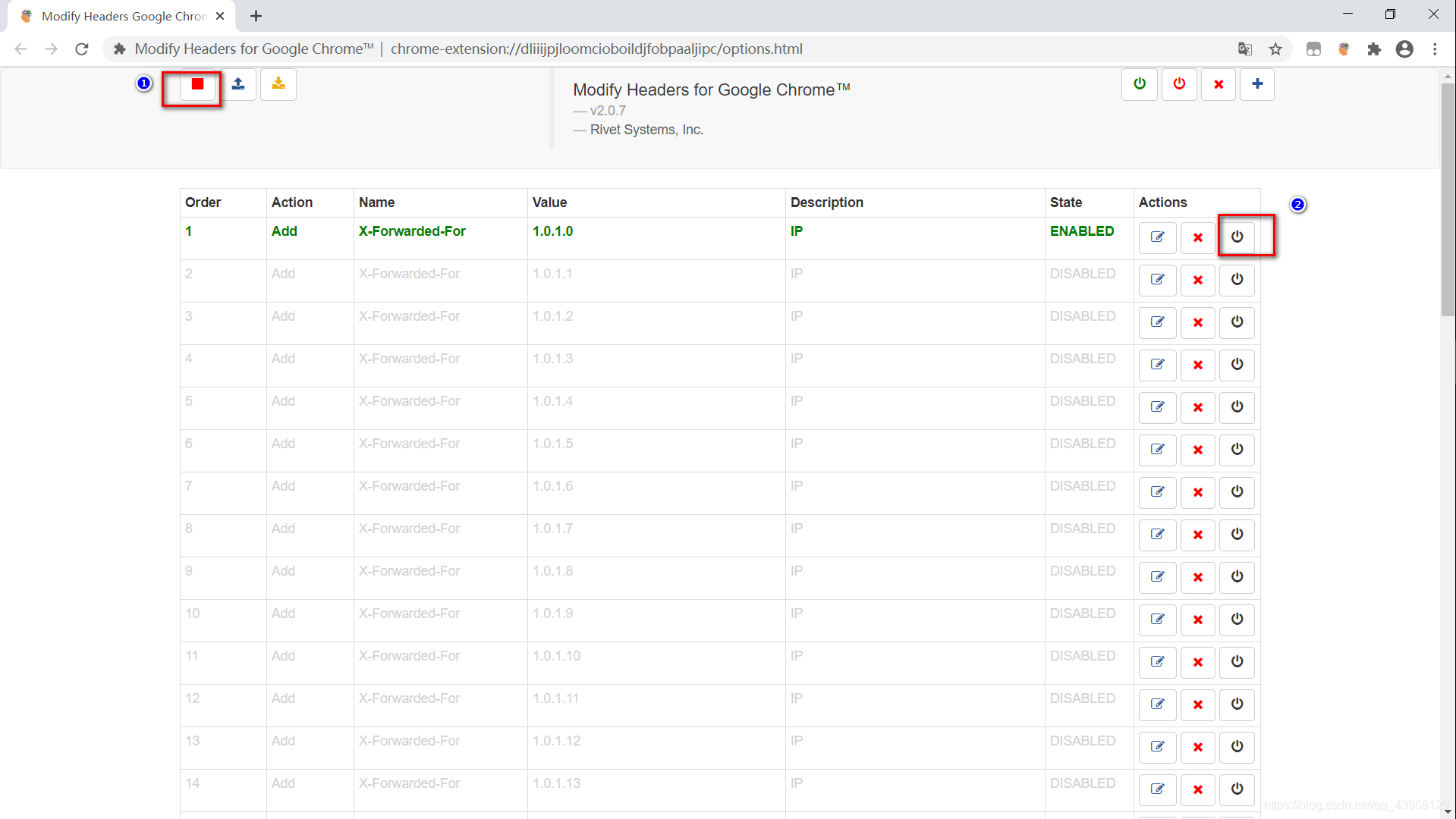Open the Chrome extensions puzzle menu
The width and height of the screenshot is (1456, 819).
click(x=1374, y=49)
